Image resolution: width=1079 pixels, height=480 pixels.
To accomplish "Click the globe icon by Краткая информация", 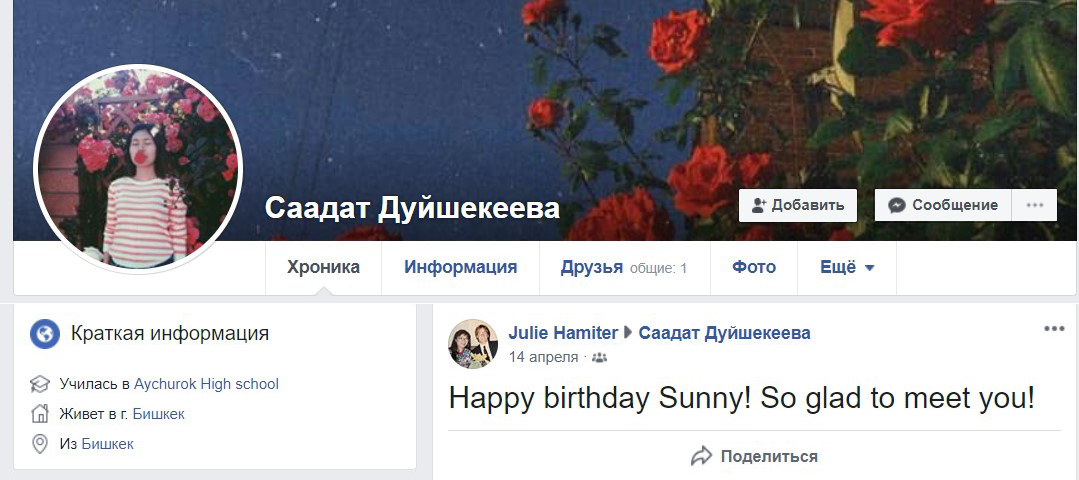I will tap(45, 335).
